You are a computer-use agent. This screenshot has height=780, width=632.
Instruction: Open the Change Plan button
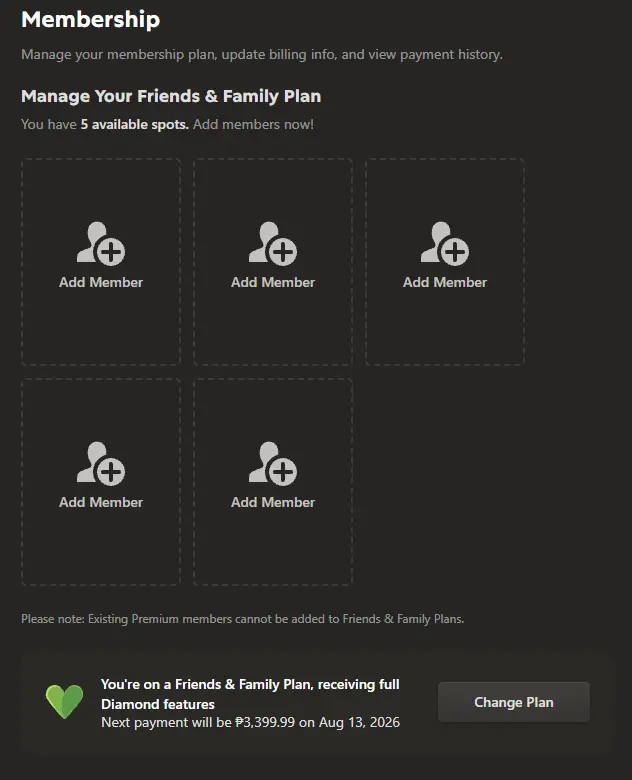point(514,702)
